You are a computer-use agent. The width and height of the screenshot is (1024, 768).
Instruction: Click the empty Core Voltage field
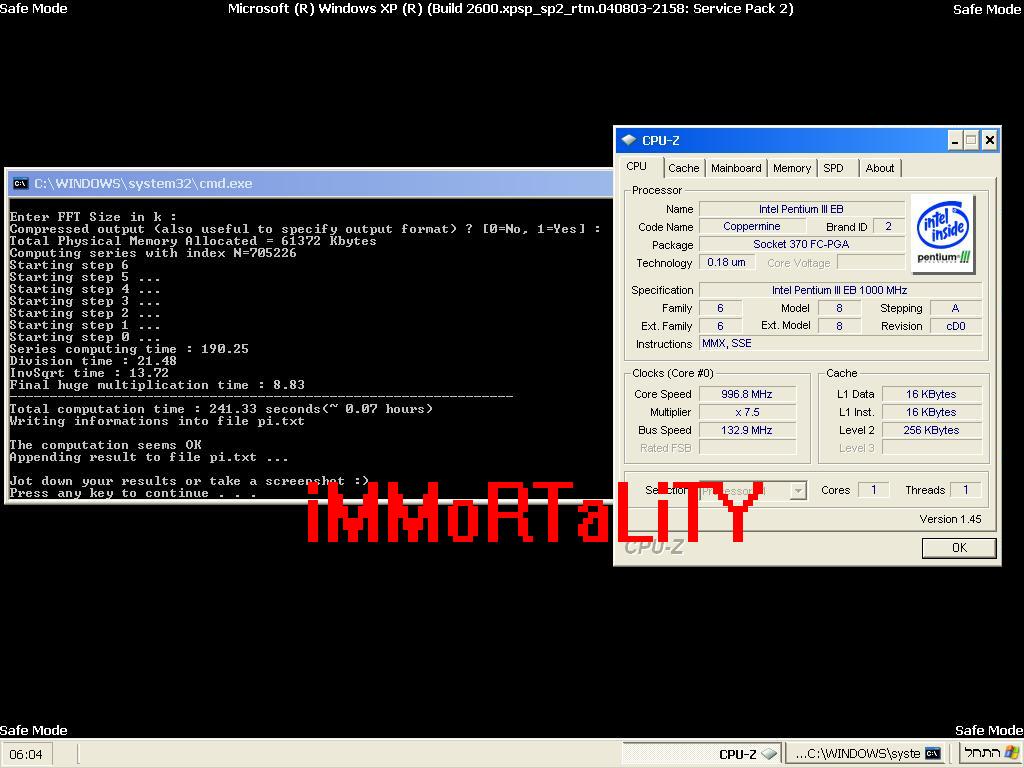click(x=871, y=262)
